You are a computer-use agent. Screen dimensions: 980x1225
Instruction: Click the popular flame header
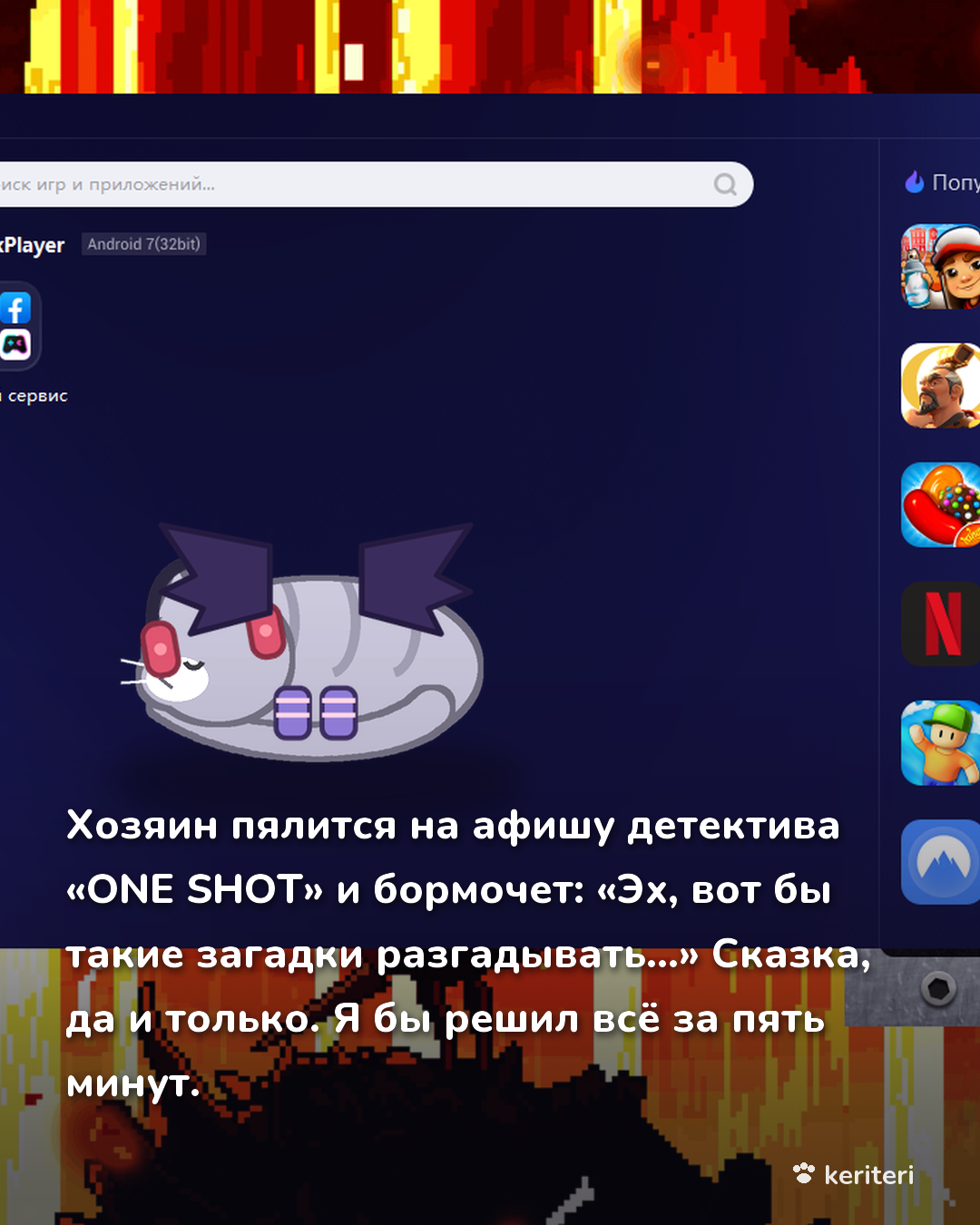click(x=942, y=182)
